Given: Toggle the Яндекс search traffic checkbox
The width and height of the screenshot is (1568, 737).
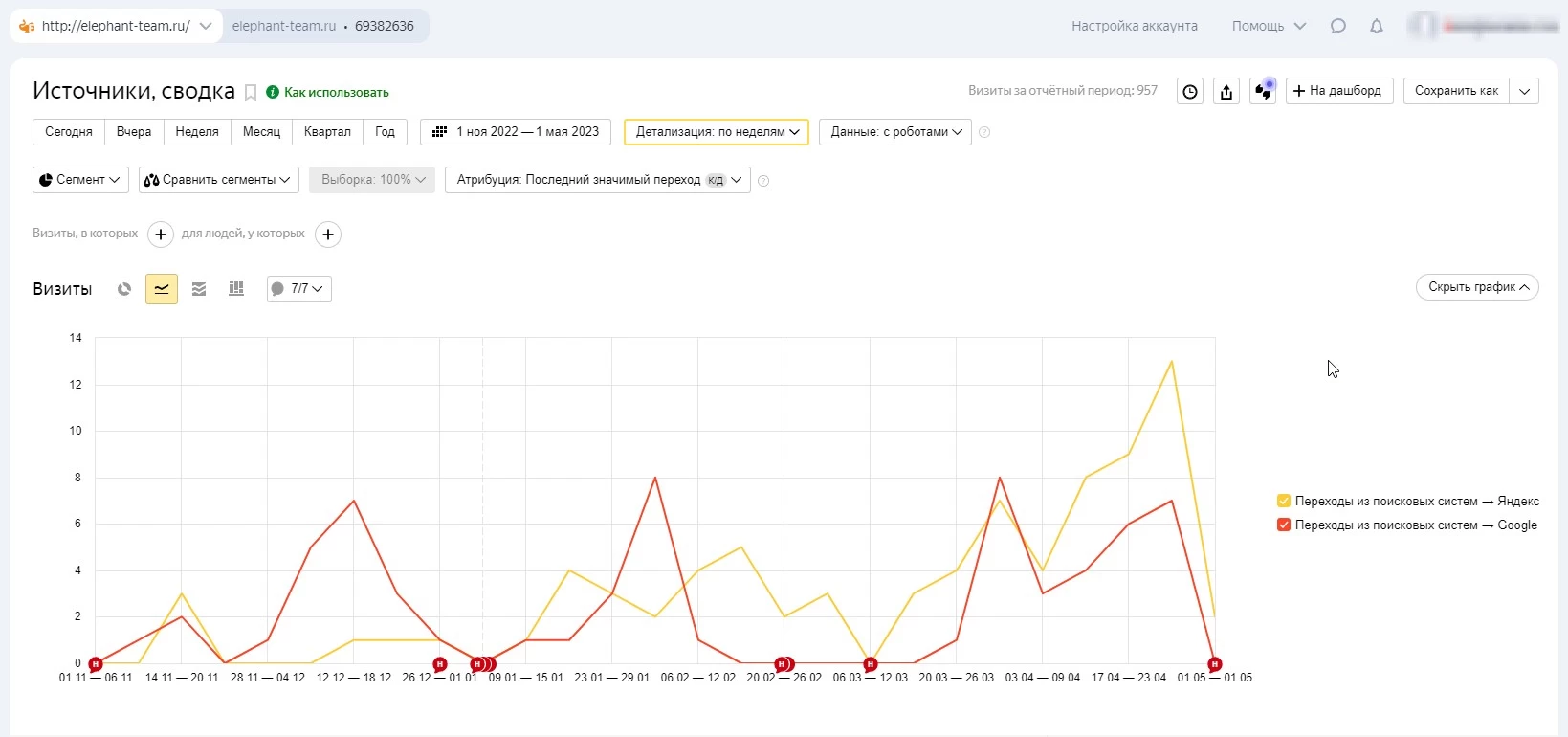Looking at the screenshot, I should point(1284,501).
